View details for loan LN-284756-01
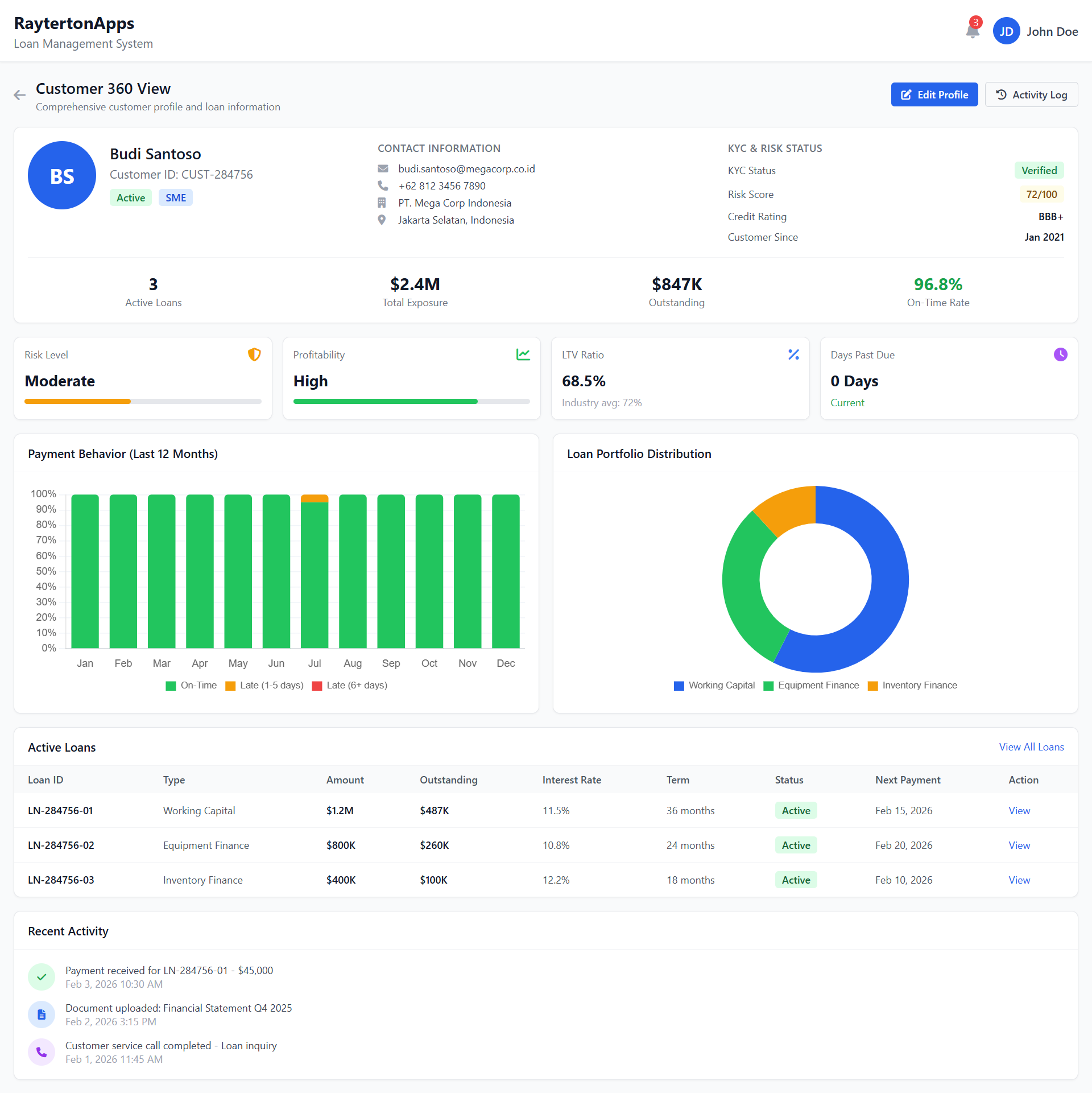Screen dimensions: 1092x1093 pos(1019,810)
